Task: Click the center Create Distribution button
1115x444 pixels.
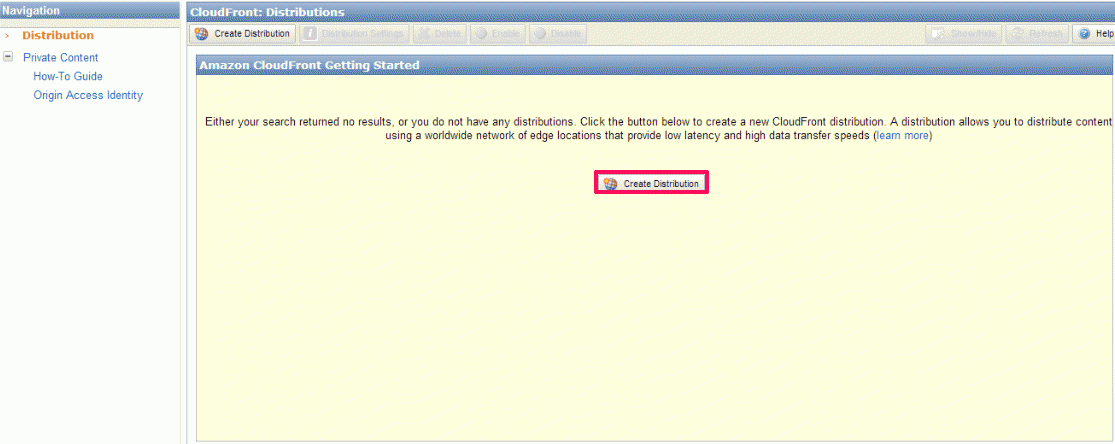Action: coord(651,184)
